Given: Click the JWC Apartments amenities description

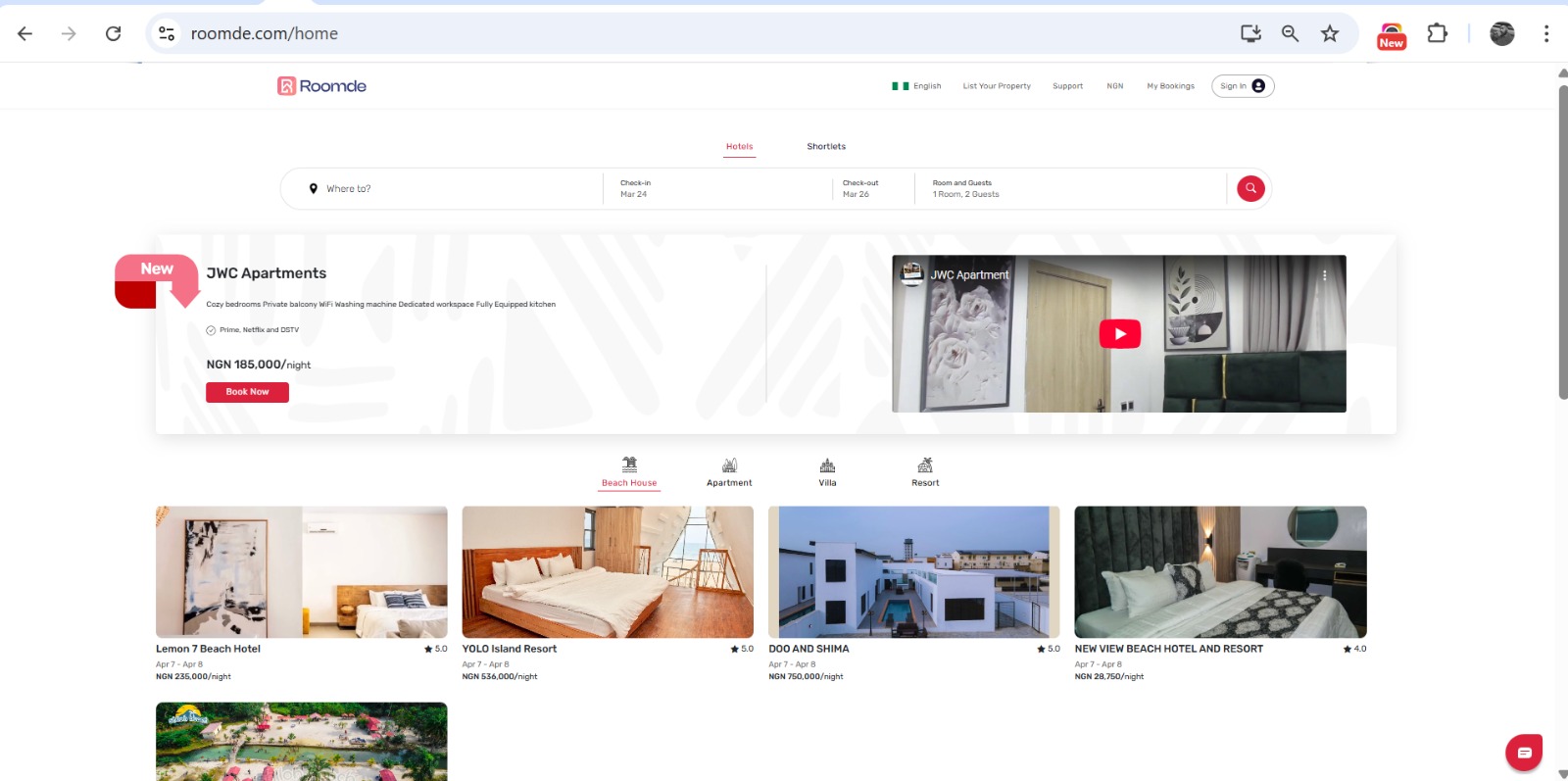Looking at the screenshot, I should click(381, 305).
